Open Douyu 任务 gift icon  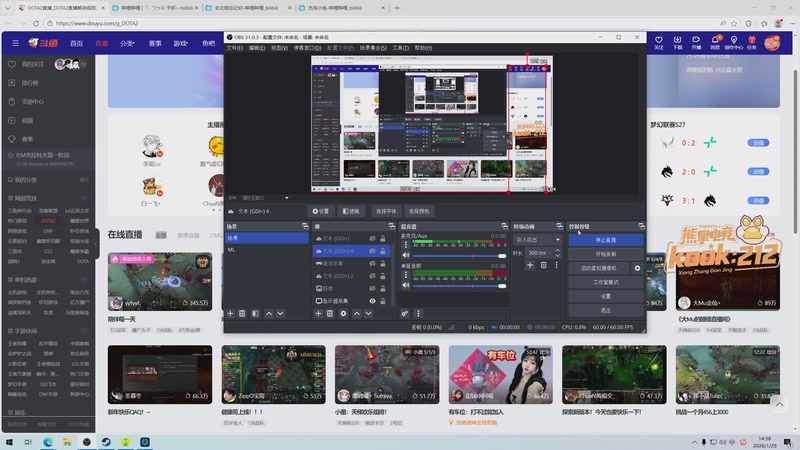tap(752, 42)
